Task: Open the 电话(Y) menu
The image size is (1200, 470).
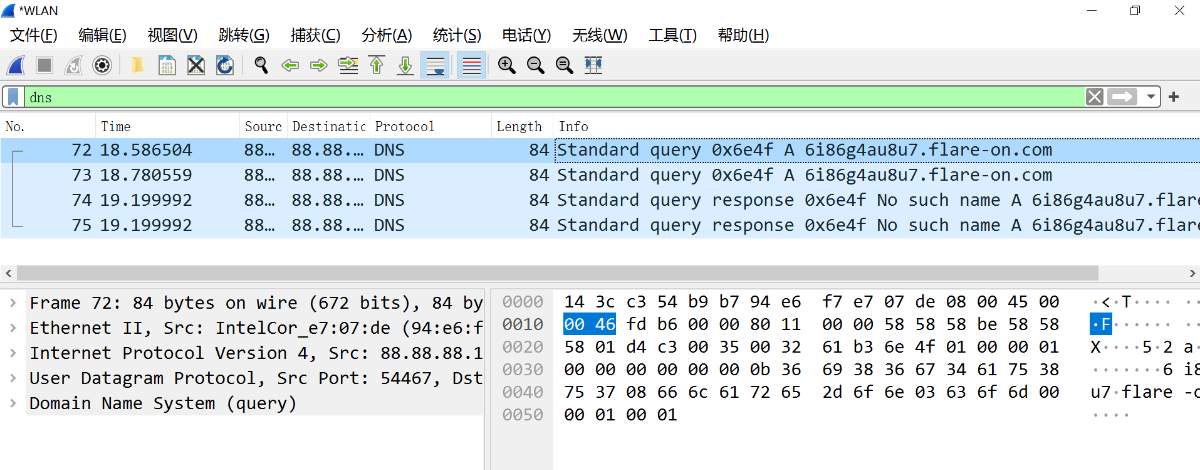Action: 527,35
